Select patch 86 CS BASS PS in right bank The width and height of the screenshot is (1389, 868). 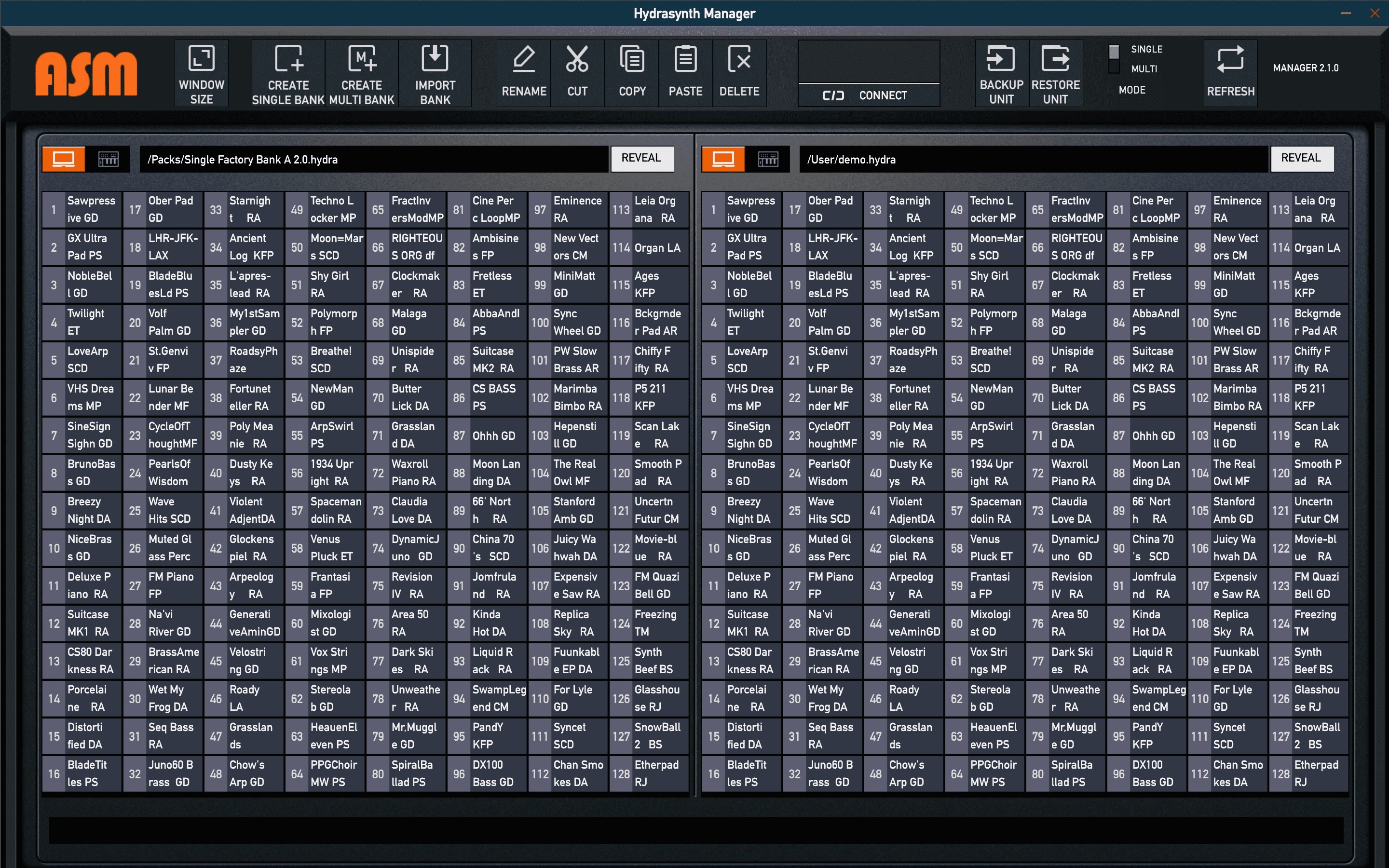(x=1147, y=397)
